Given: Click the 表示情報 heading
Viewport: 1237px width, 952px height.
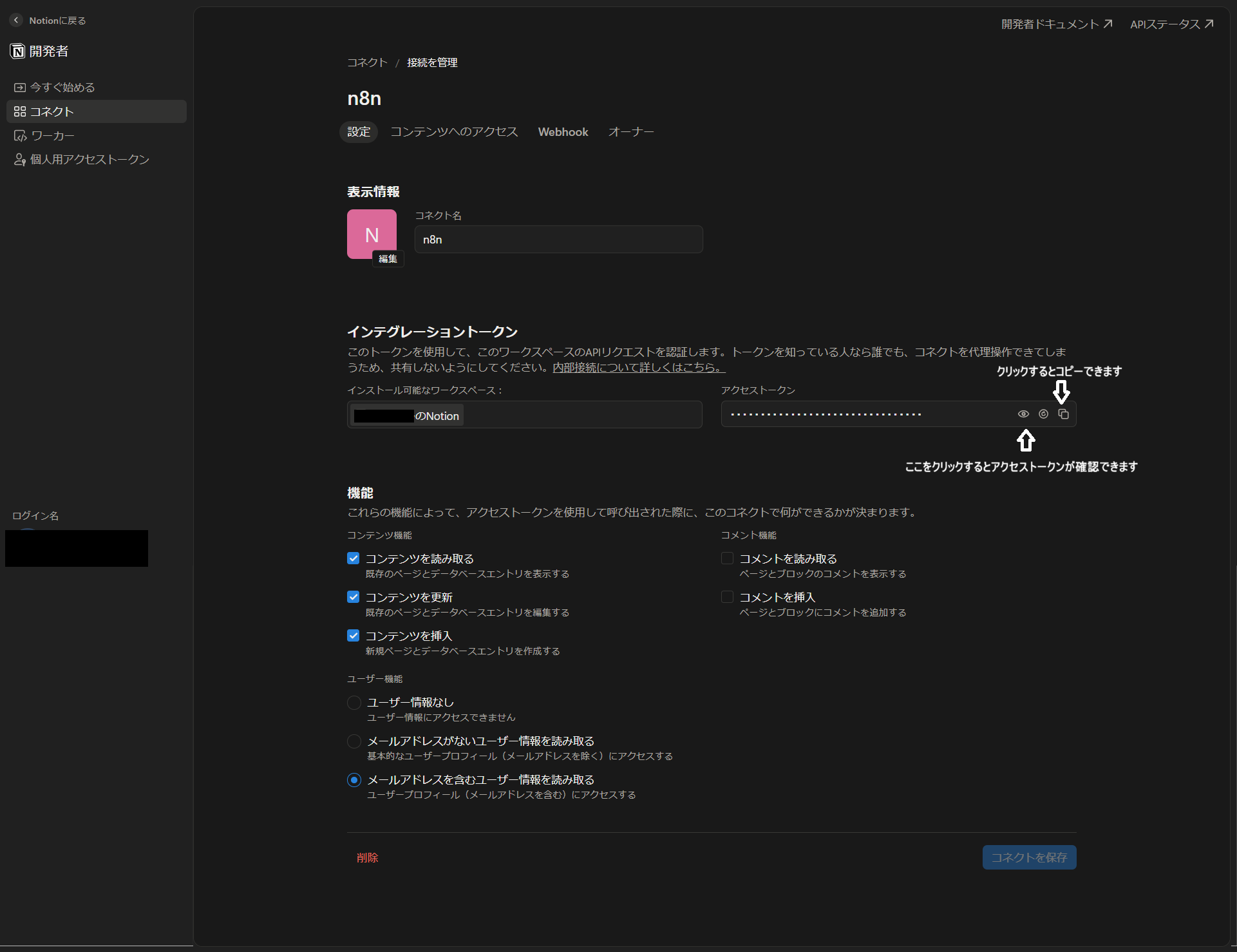Looking at the screenshot, I should coord(373,192).
